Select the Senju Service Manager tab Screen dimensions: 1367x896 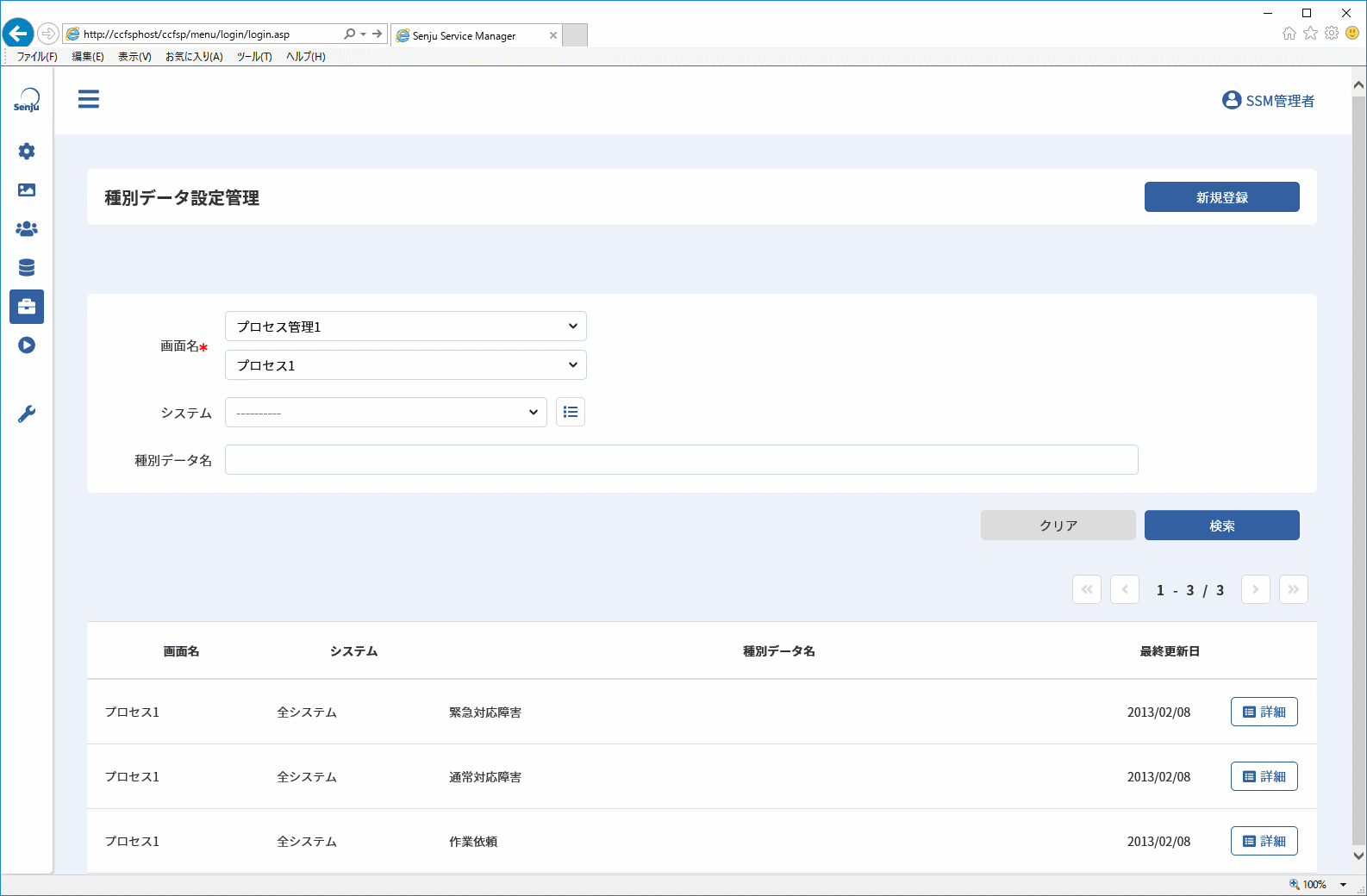click(477, 35)
